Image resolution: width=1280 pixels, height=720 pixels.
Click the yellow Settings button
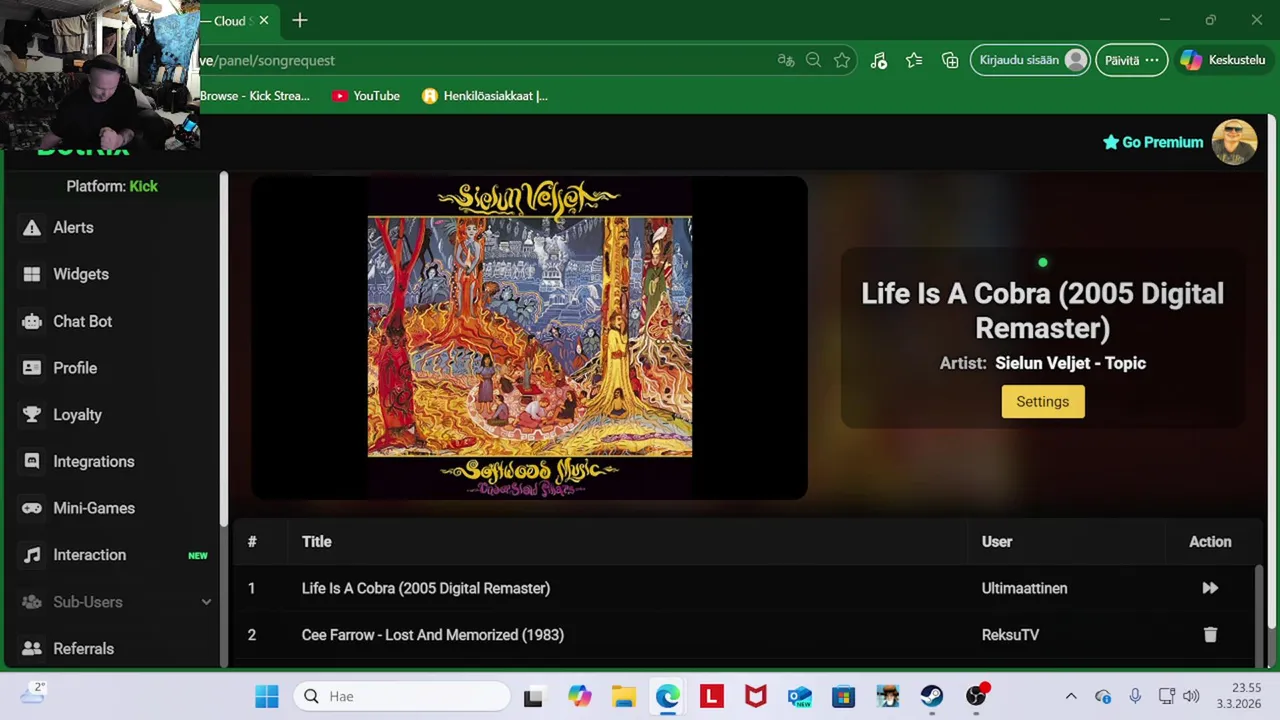pyautogui.click(x=1043, y=401)
